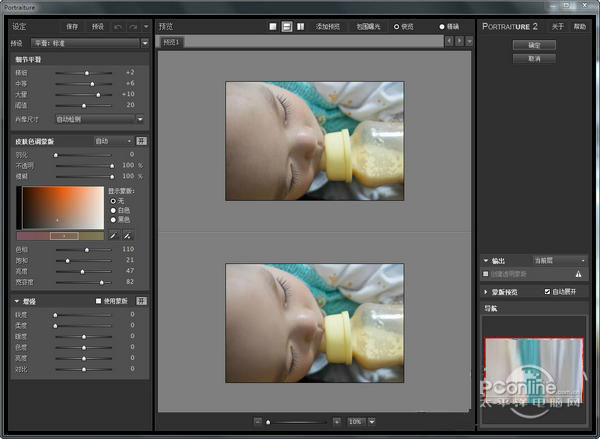Toggle the 自动展开 checkbox
The width and height of the screenshot is (600, 439).
coord(546,291)
